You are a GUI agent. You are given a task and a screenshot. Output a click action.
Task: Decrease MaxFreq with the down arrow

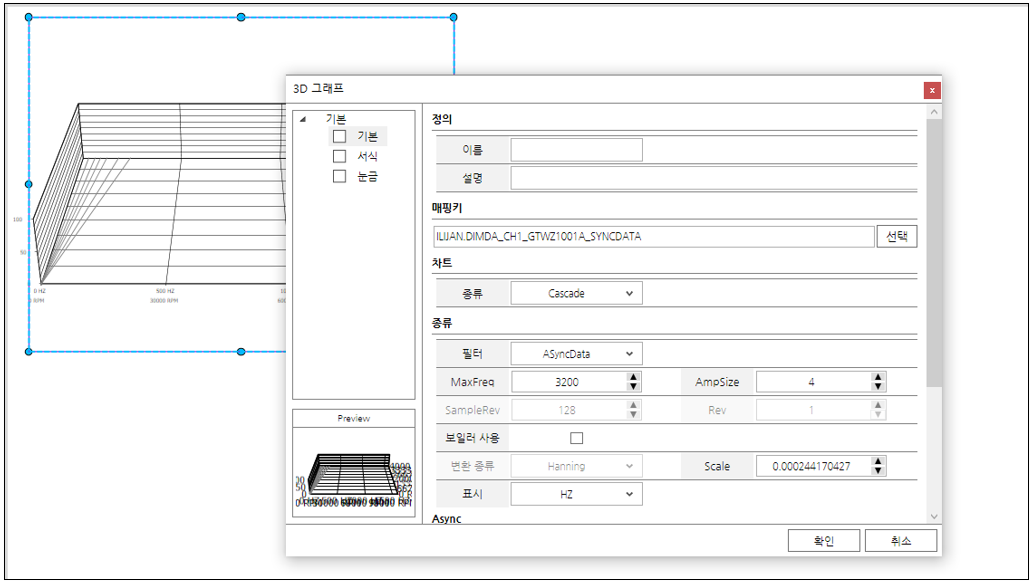633,386
